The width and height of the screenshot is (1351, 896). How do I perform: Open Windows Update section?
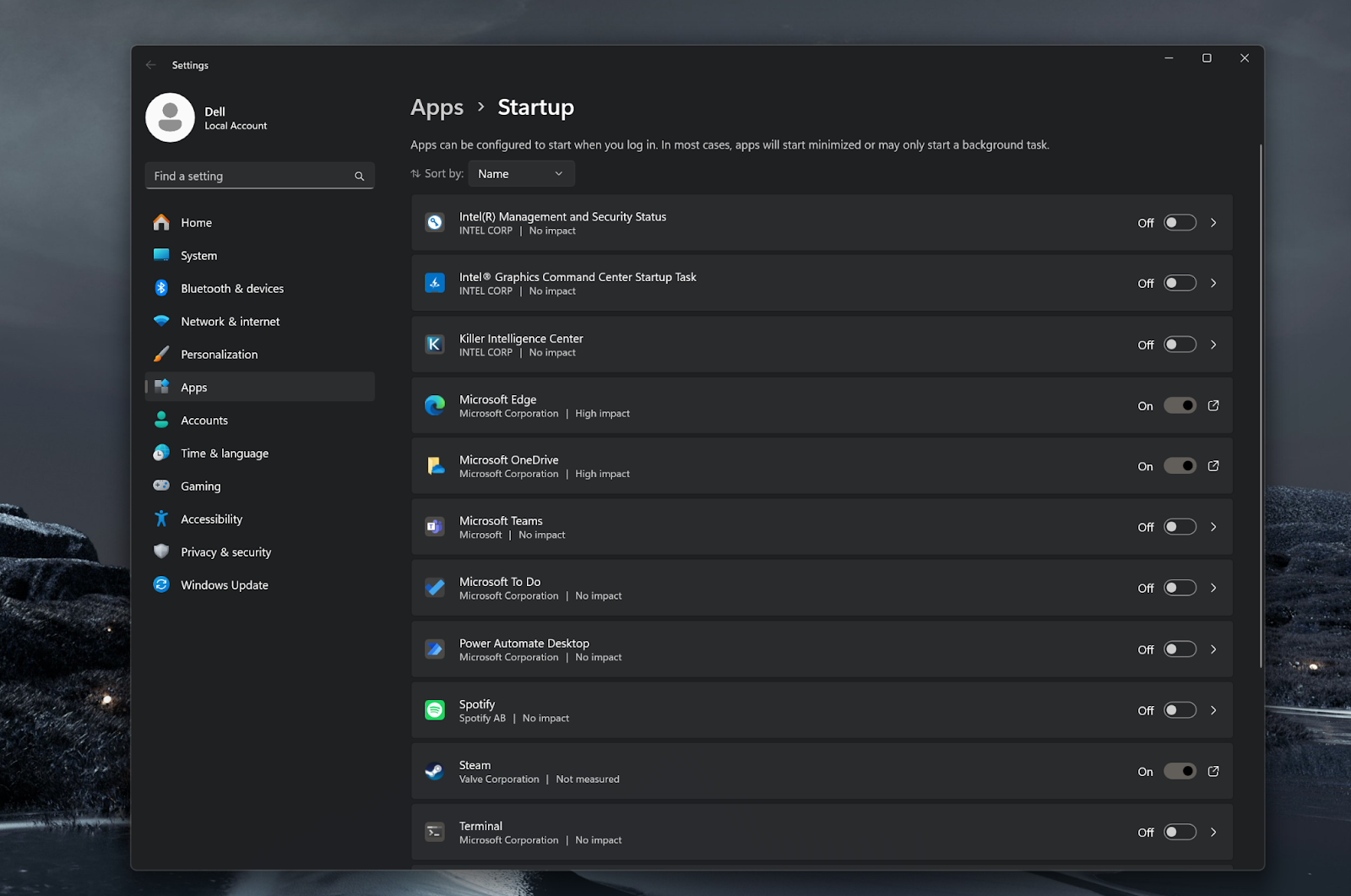(259, 585)
